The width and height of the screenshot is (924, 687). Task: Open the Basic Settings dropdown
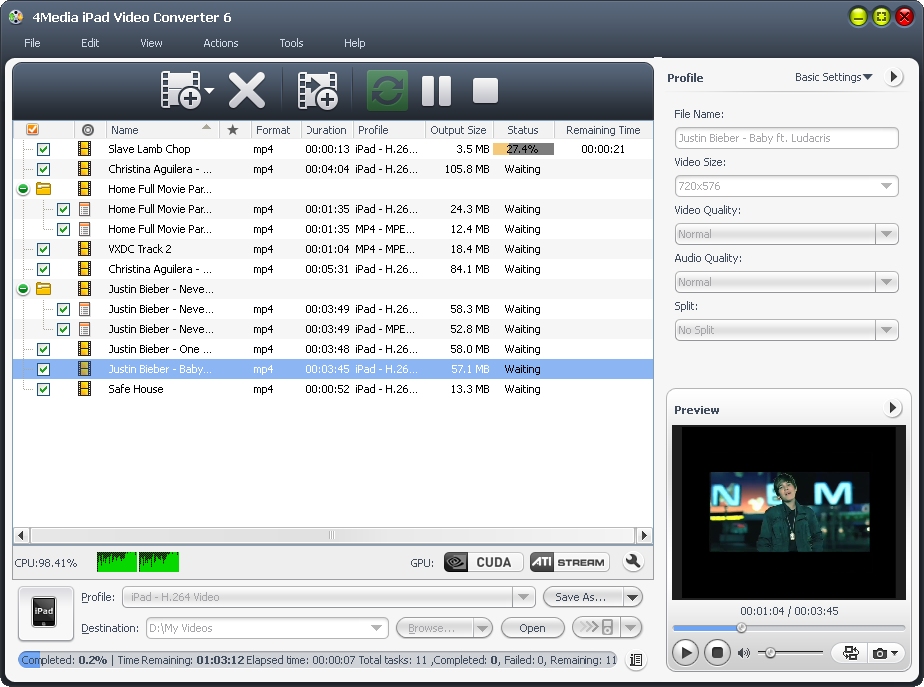(833, 77)
